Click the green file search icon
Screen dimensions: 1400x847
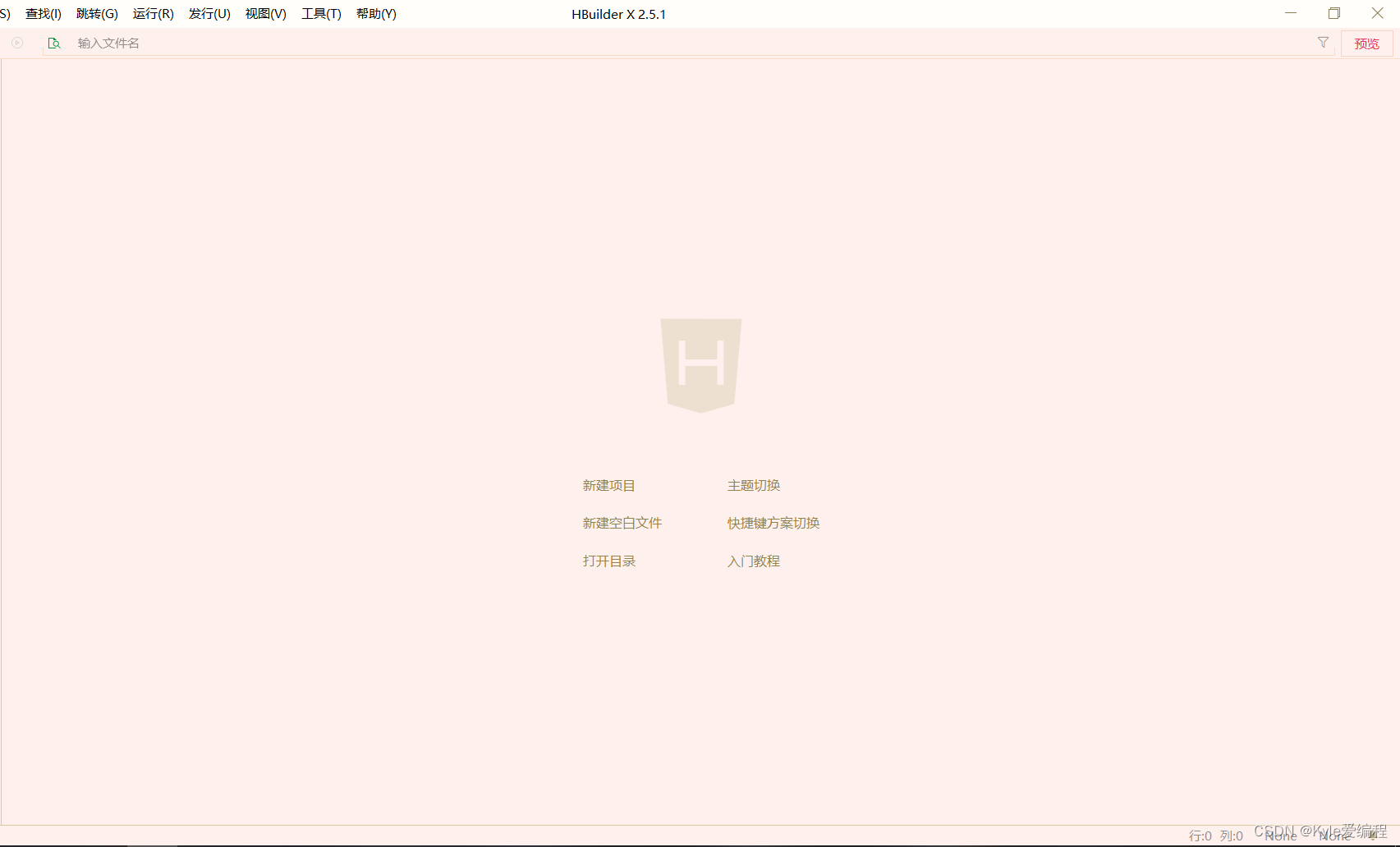click(54, 43)
